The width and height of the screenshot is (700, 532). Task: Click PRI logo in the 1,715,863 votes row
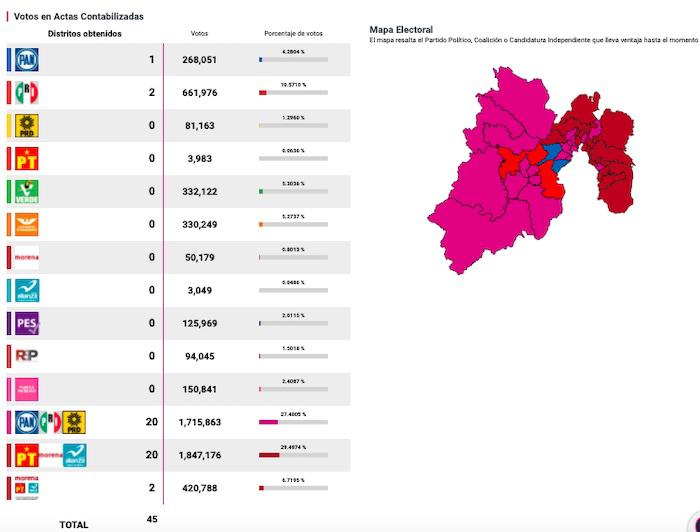50,423
